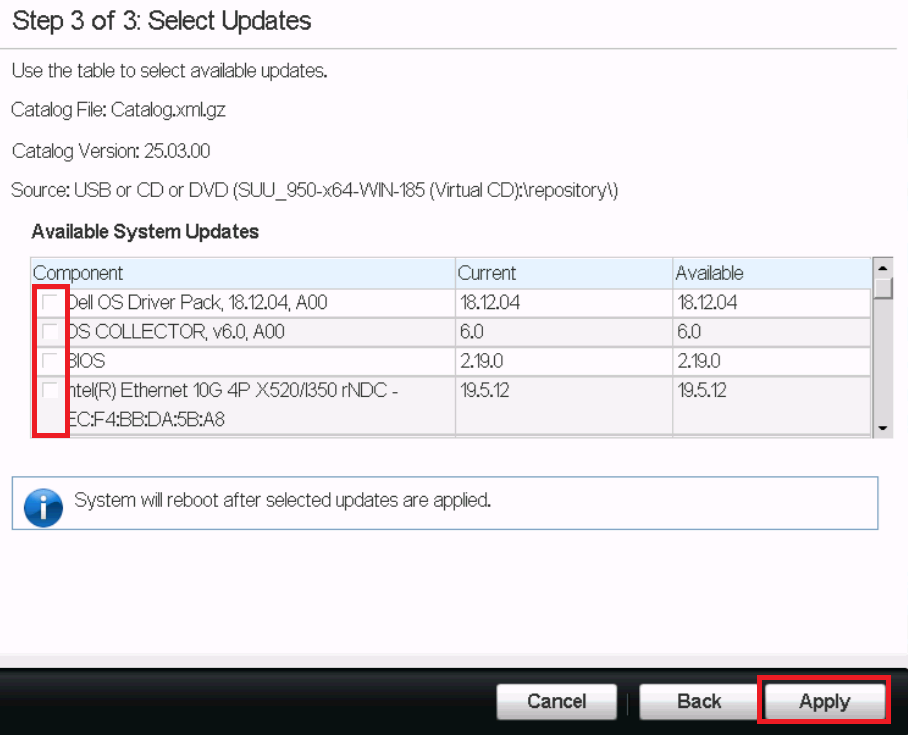Click the system reboot notice text
The height and width of the screenshot is (735, 908).
click(283, 500)
